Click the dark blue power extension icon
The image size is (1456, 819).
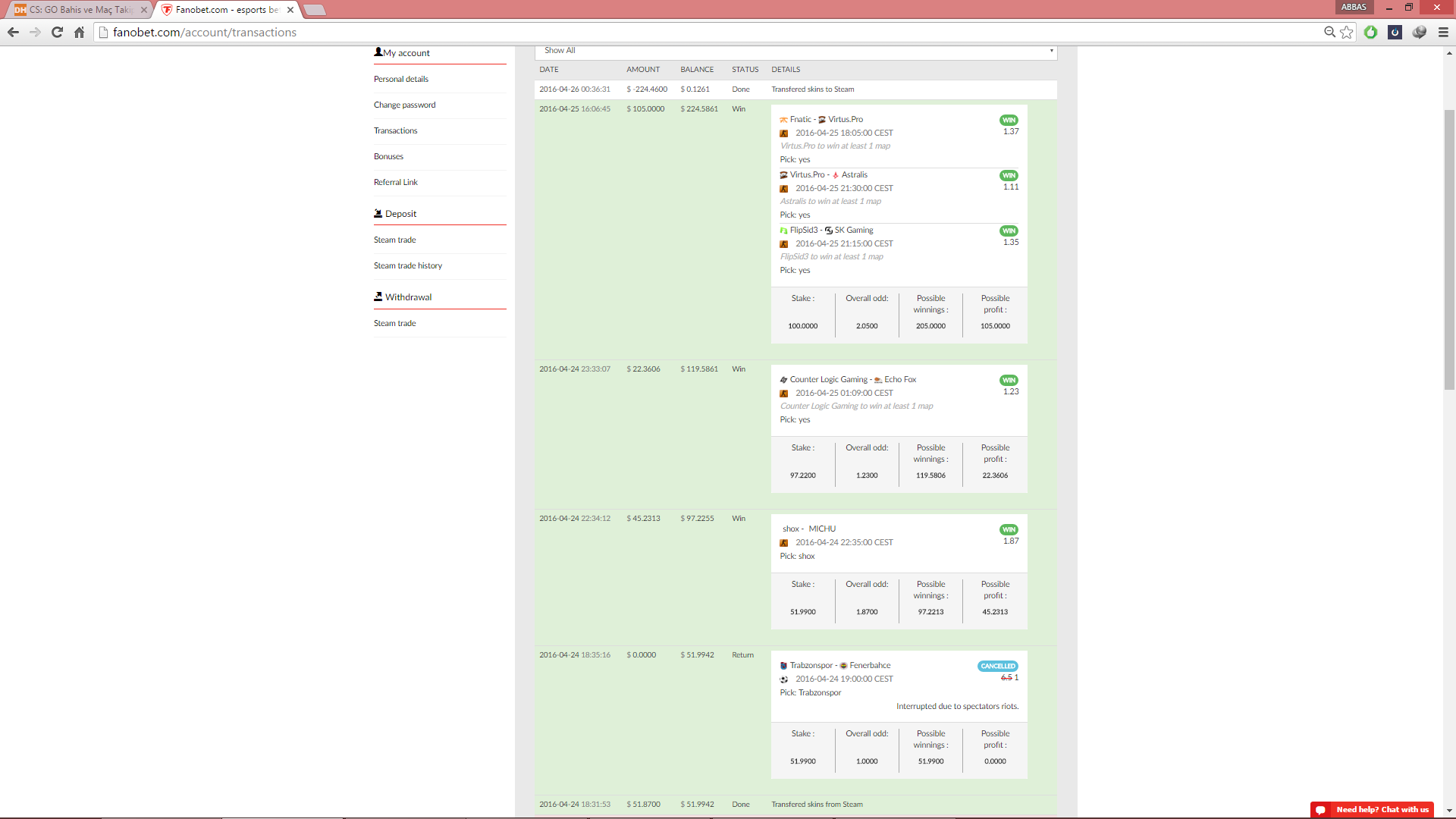pyautogui.click(x=1395, y=32)
